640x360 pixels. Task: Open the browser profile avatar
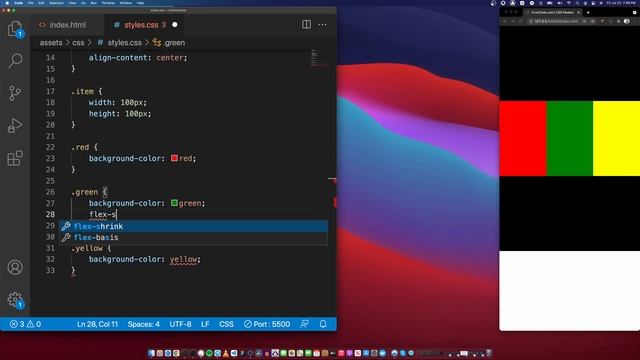click(x=627, y=21)
